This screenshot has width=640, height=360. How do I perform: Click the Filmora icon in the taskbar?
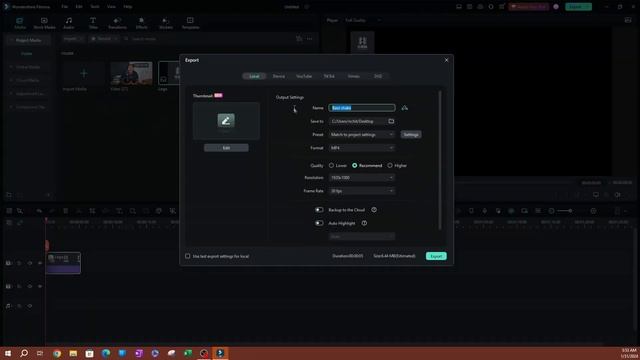point(220,353)
